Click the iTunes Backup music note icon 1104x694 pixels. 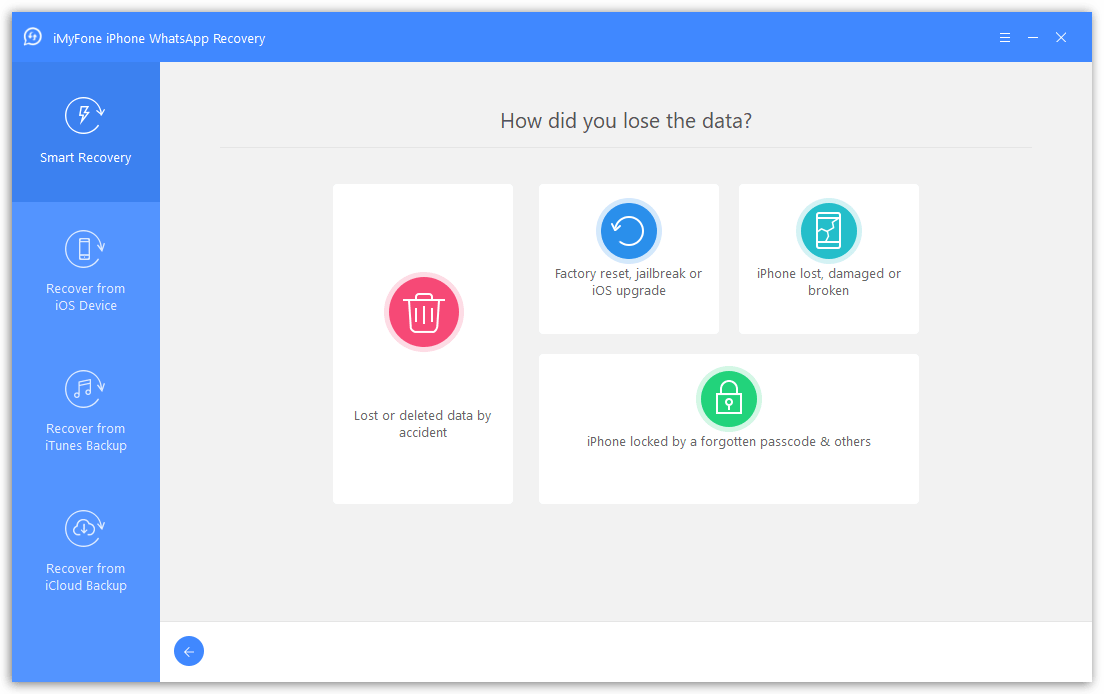pos(85,389)
